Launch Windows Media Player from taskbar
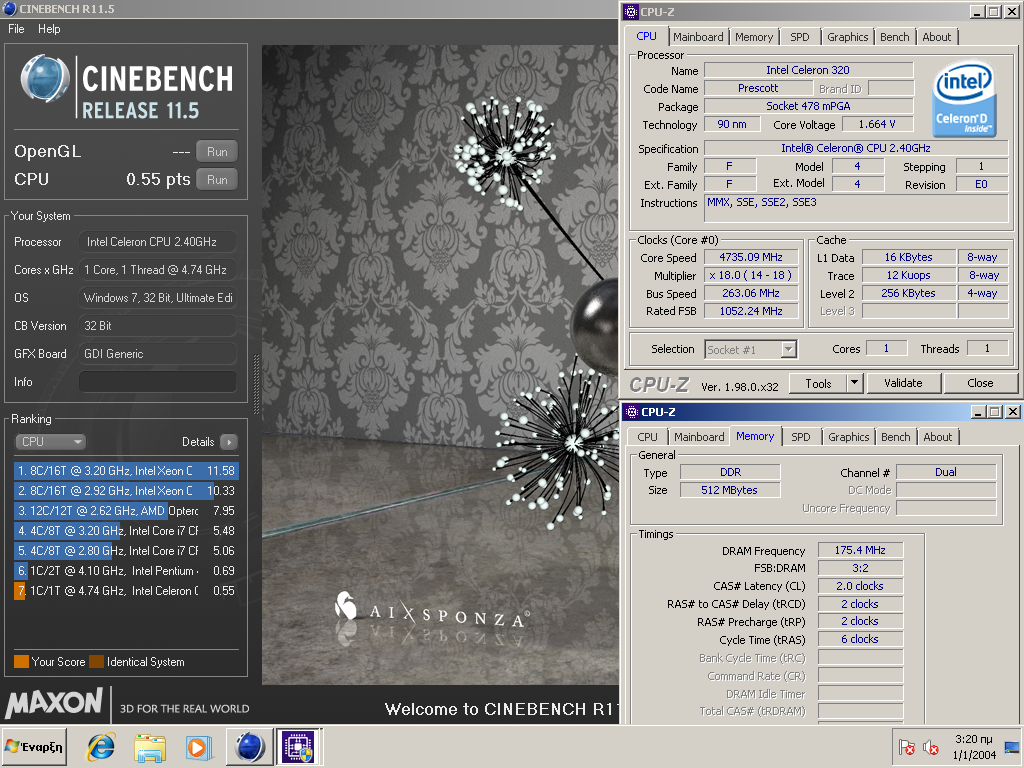 click(198, 747)
